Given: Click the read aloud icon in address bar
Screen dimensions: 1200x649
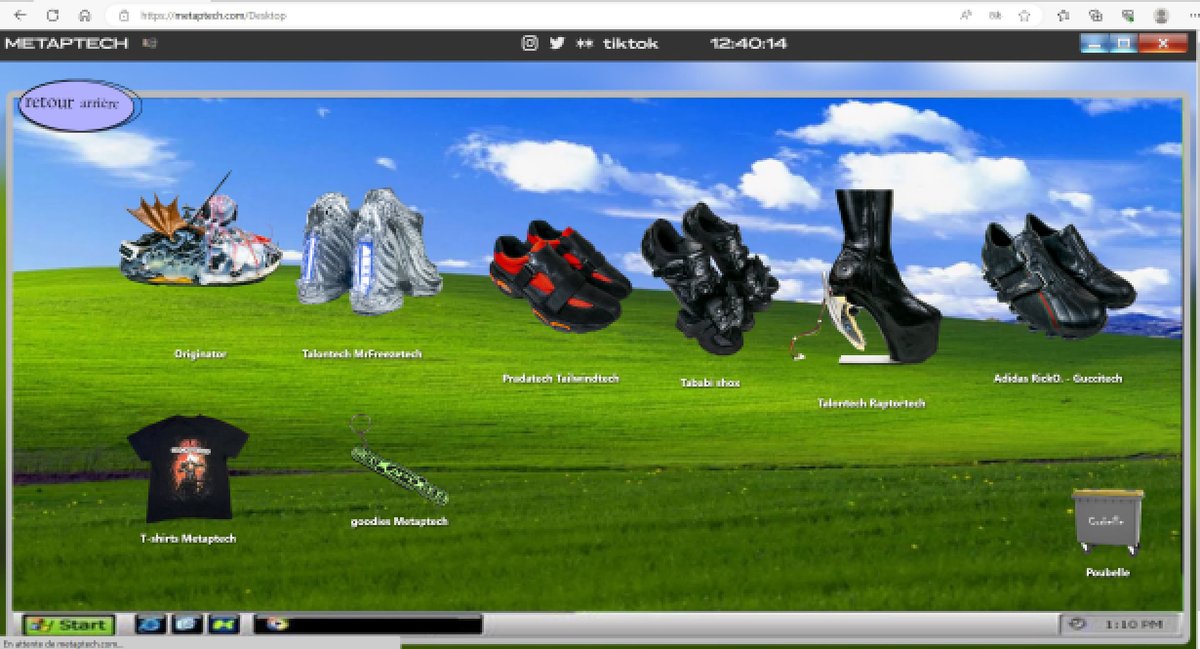Looking at the screenshot, I should [x=966, y=15].
